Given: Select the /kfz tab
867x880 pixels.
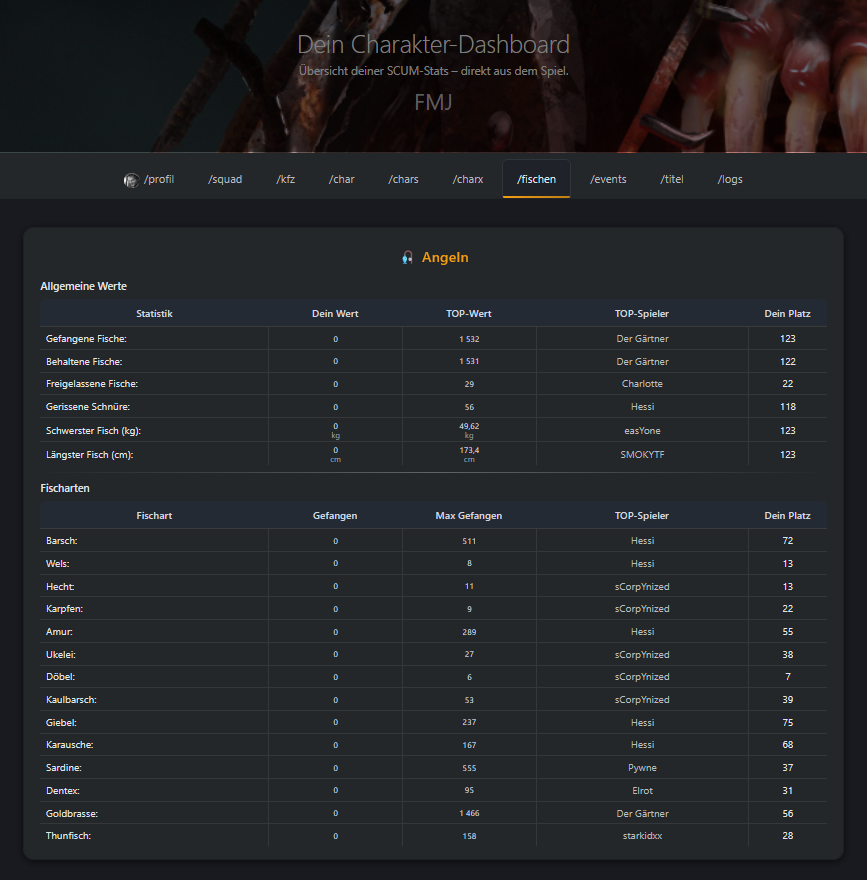Looking at the screenshot, I should [285, 179].
